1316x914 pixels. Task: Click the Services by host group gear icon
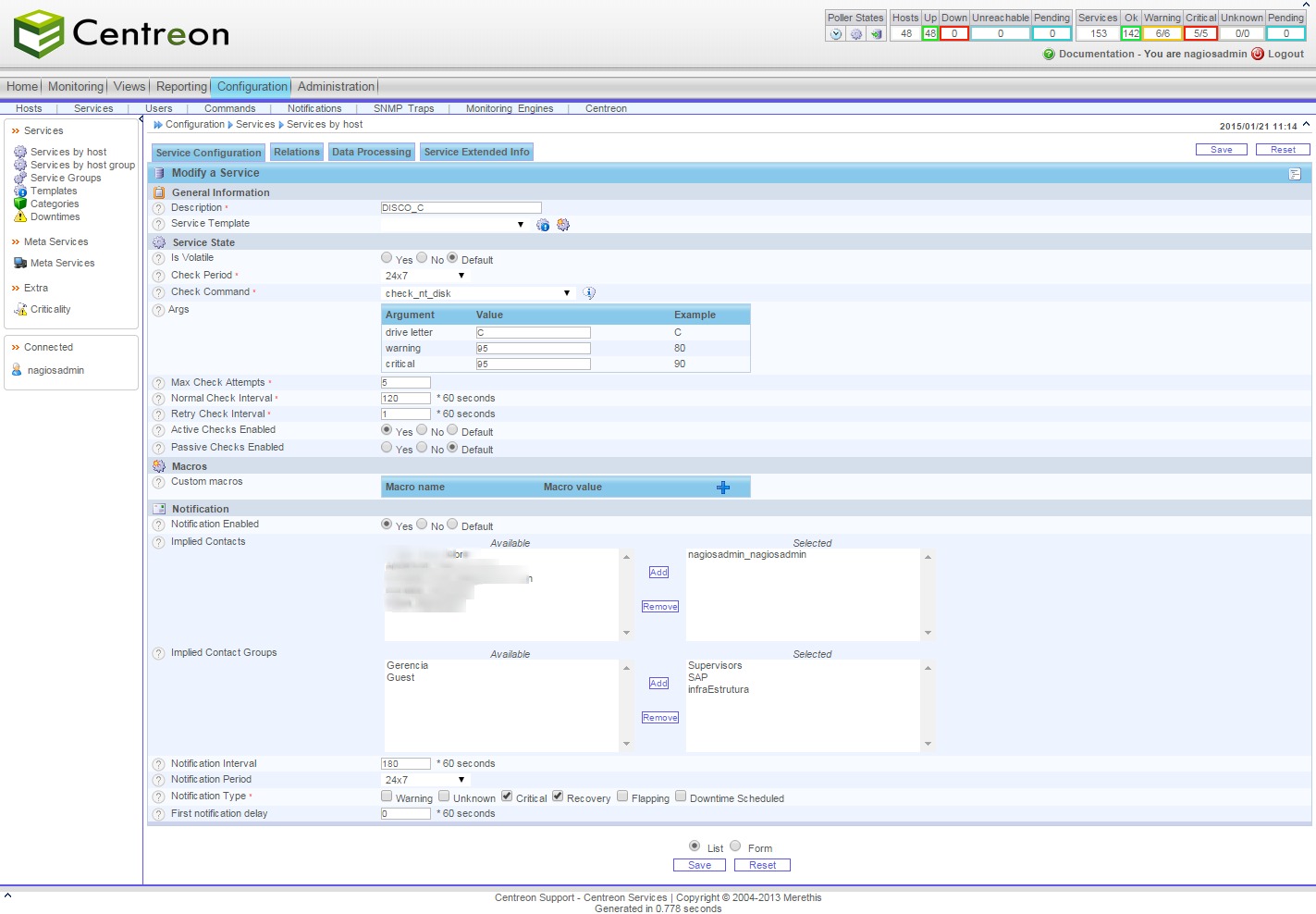[20, 165]
